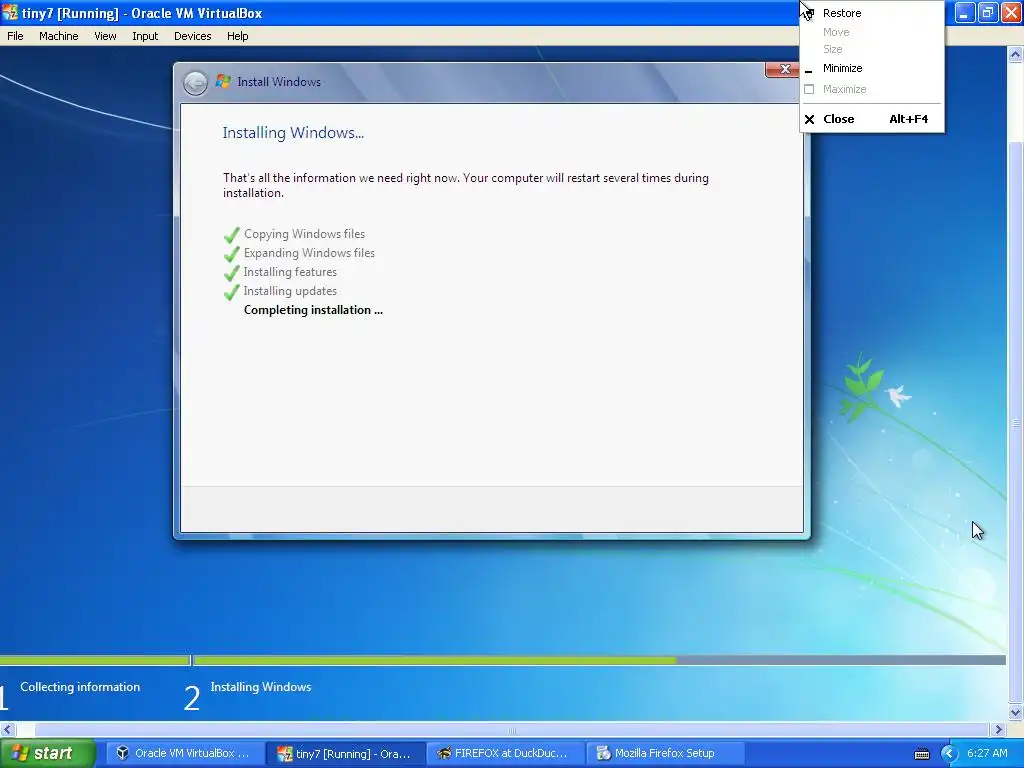Open the Devices menu
1024x768 pixels.
pos(193,36)
